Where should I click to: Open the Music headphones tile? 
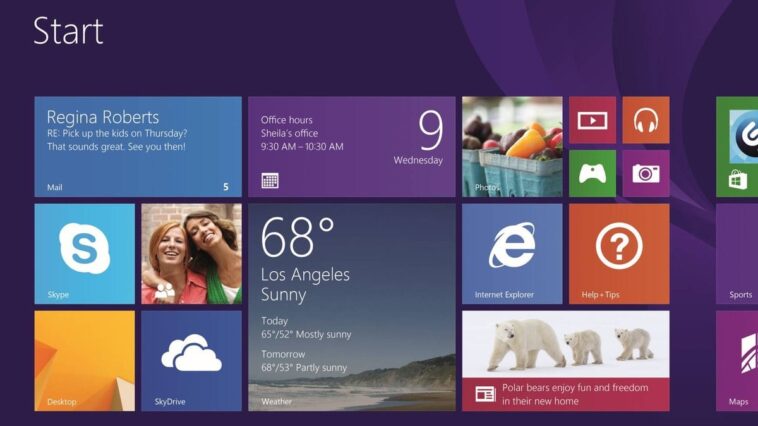[646, 120]
